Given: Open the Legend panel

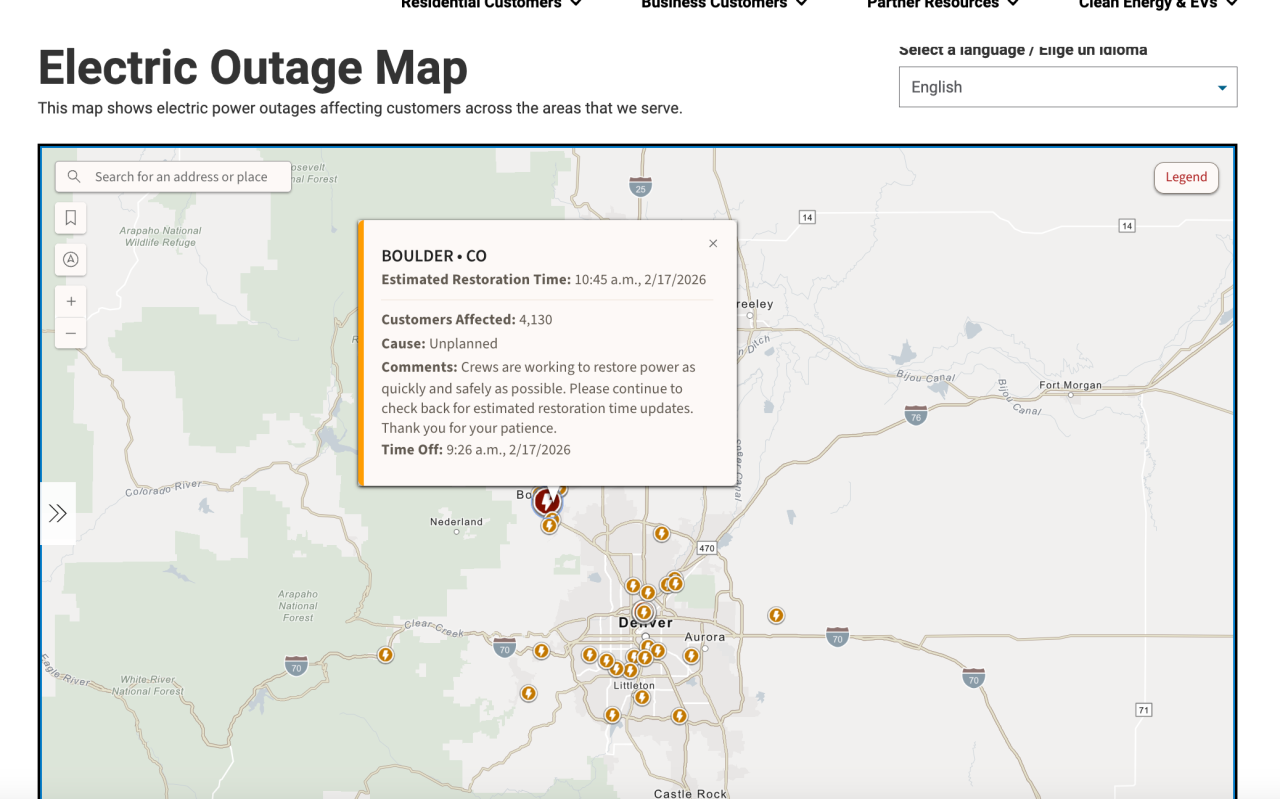Looking at the screenshot, I should pyautogui.click(x=1186, y=177).
